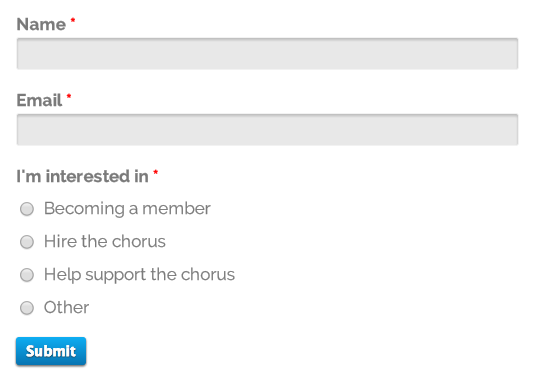Image resolution: width=538 pixels, height=382 pixels.
Task: Click into the Name text field
Action: point(267,54)
